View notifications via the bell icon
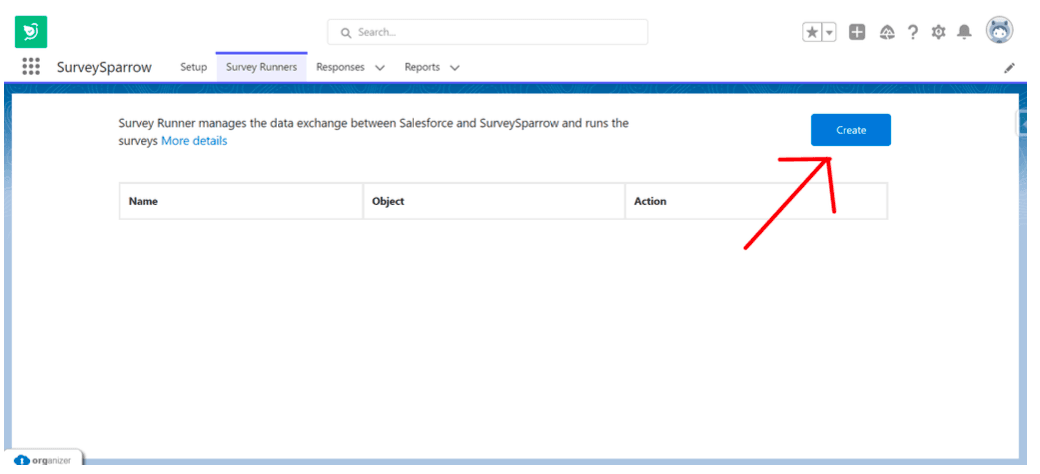Screen dimensions: 1040x474 point(964,32)
